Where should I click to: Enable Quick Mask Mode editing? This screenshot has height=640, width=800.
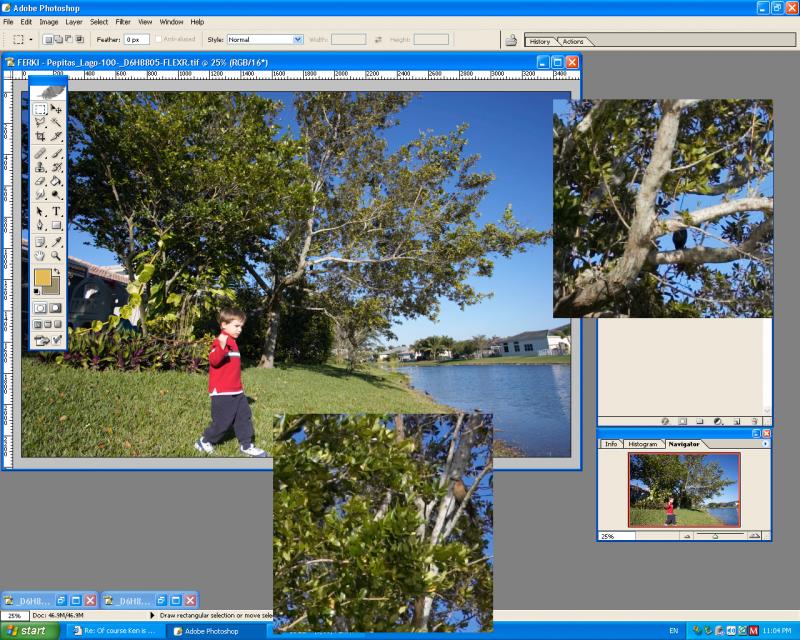click(56, 308)
